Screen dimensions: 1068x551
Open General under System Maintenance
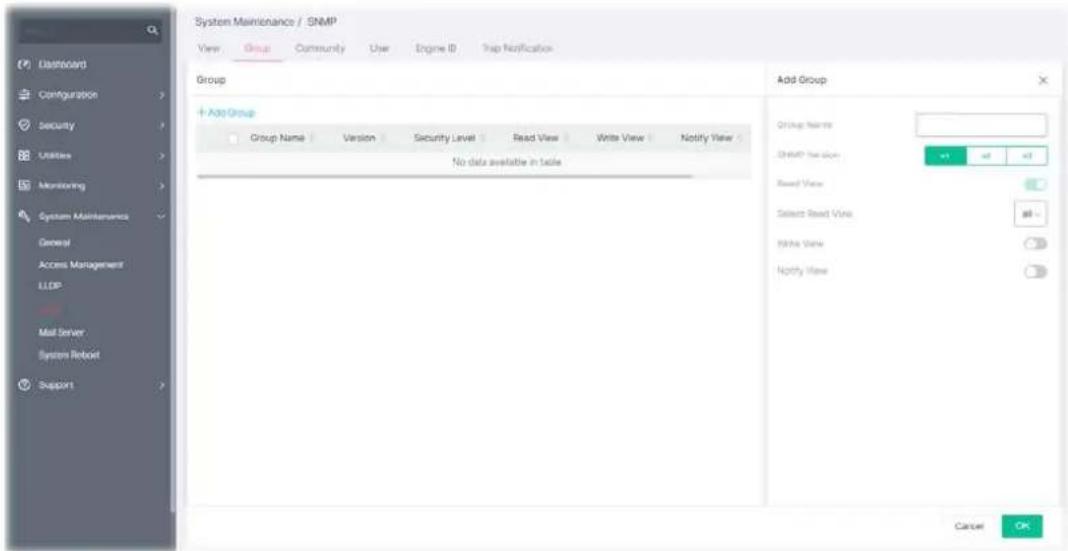(x=55, y=242)
